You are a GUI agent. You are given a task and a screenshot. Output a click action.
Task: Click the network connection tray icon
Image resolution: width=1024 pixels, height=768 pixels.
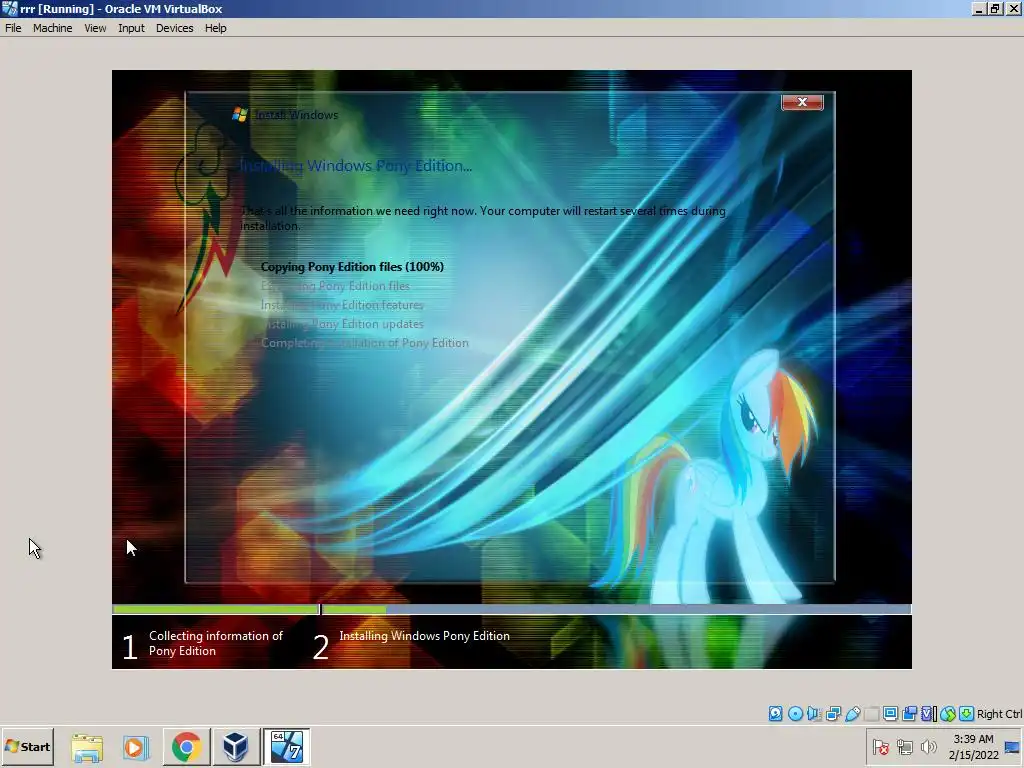pos(904,746)
